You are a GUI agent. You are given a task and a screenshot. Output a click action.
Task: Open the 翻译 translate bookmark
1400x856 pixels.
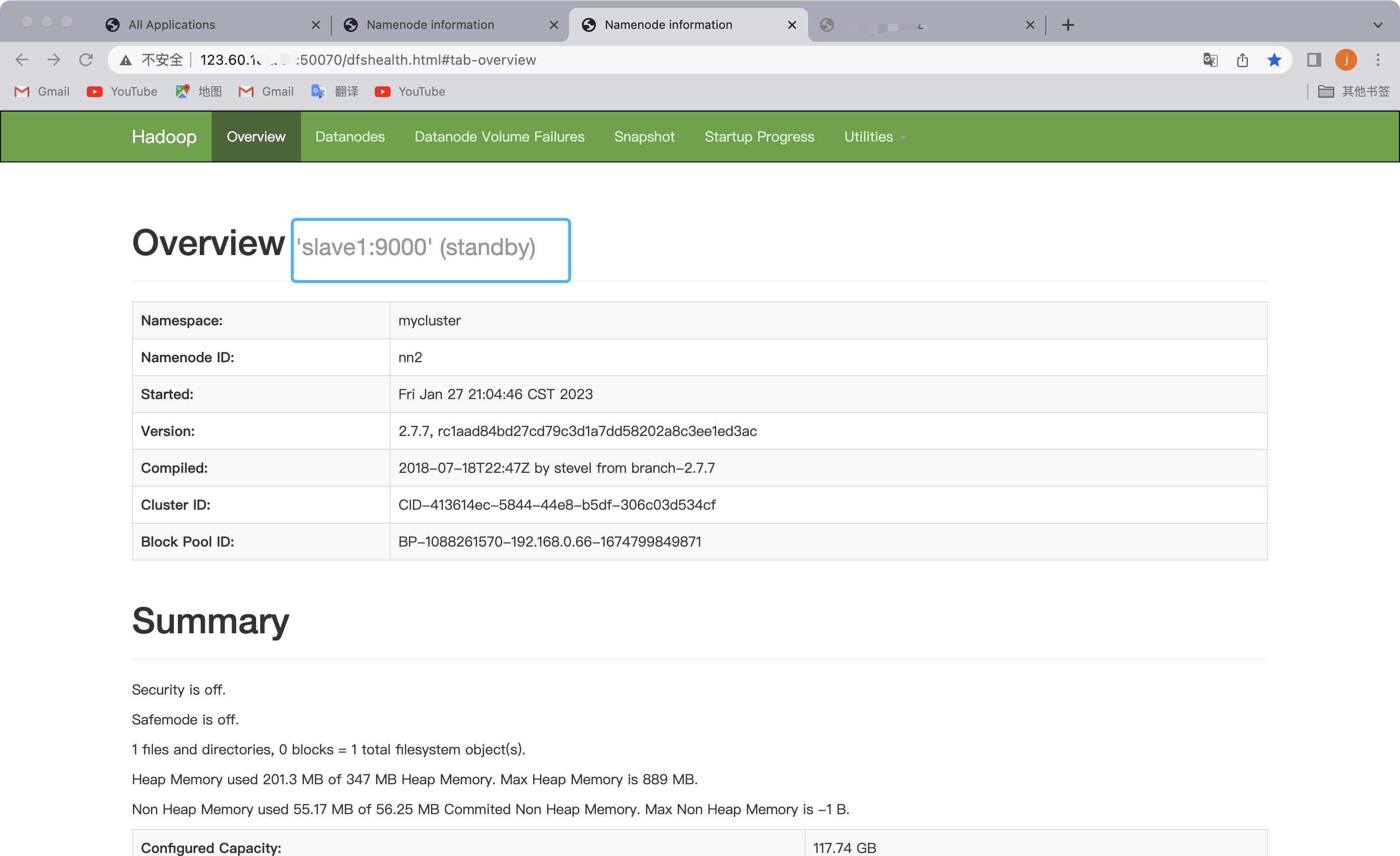[x=335, y=92]
